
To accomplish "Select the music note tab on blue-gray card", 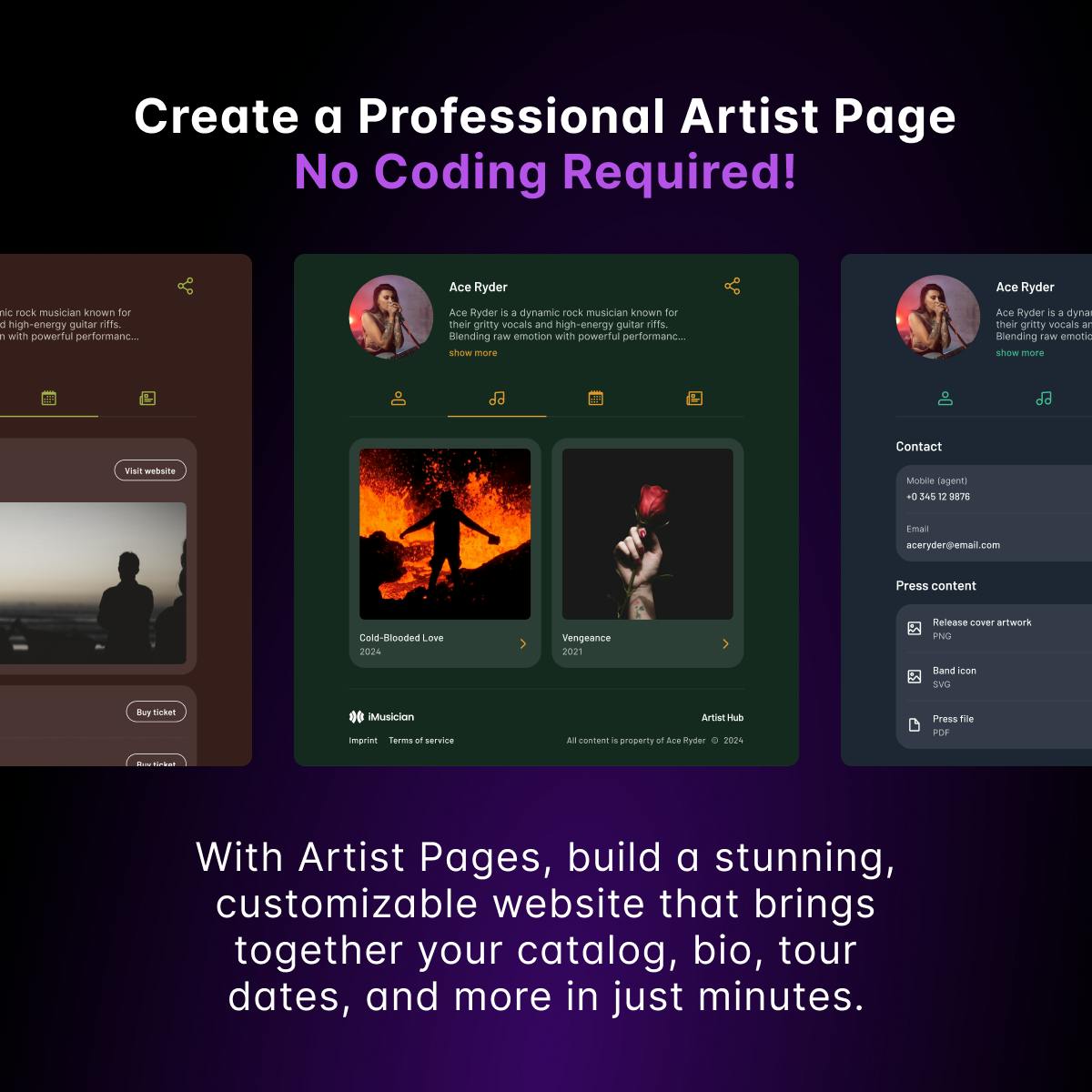I will point(1044,399).
